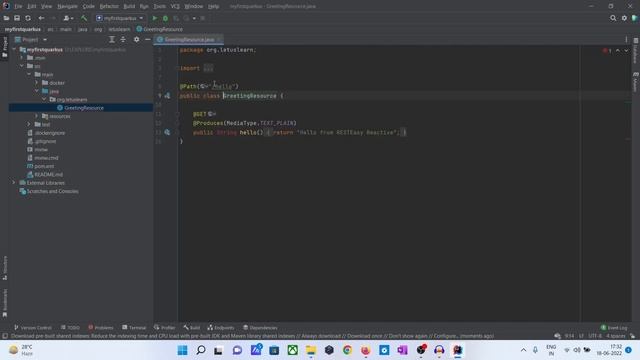Click the red error indicator in editor
This screenshot has height=360, width=640.
[x=607, y=51]
